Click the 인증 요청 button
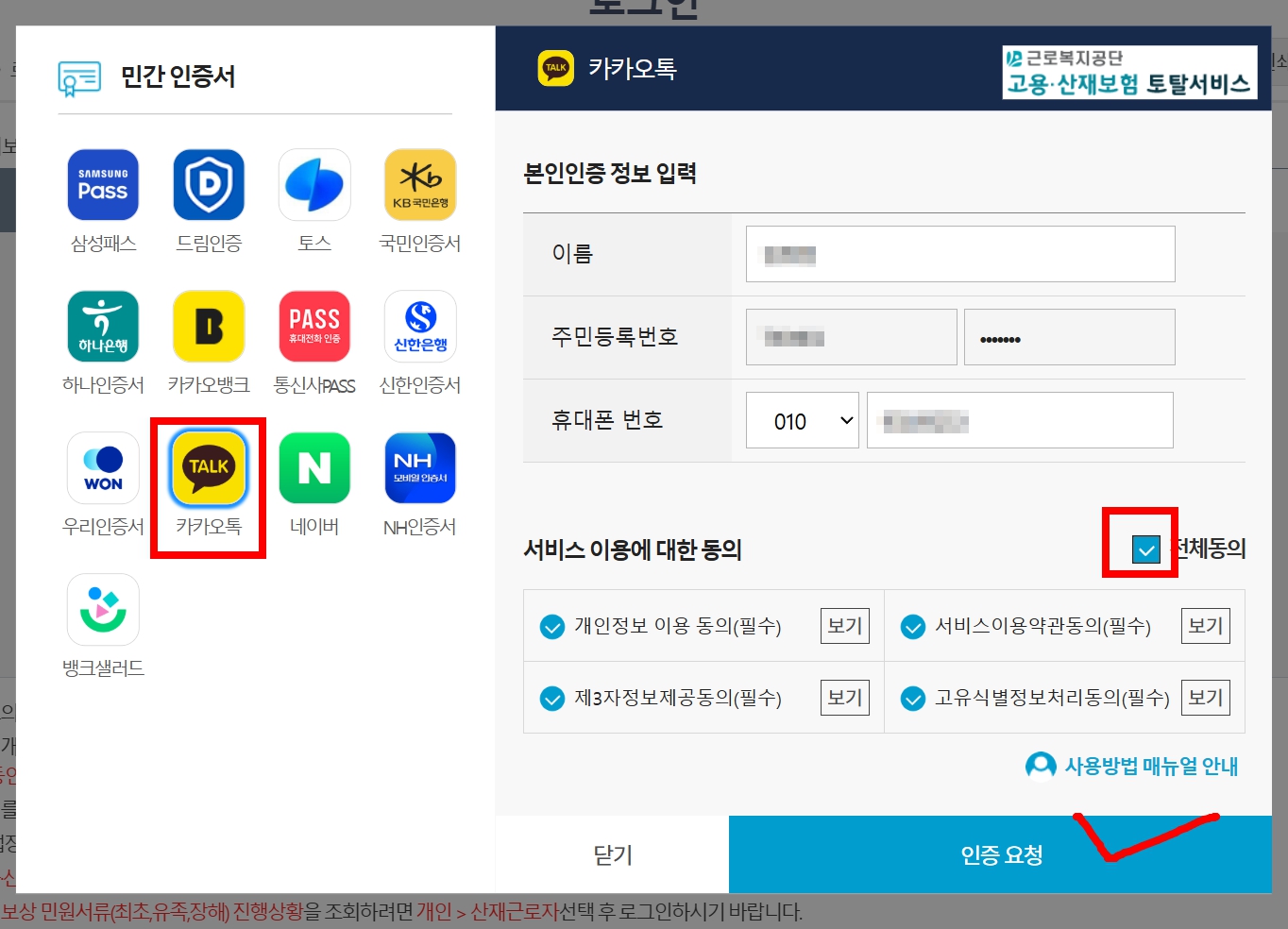Viewport: 1288px width, 929px height. coord(1001,854)
